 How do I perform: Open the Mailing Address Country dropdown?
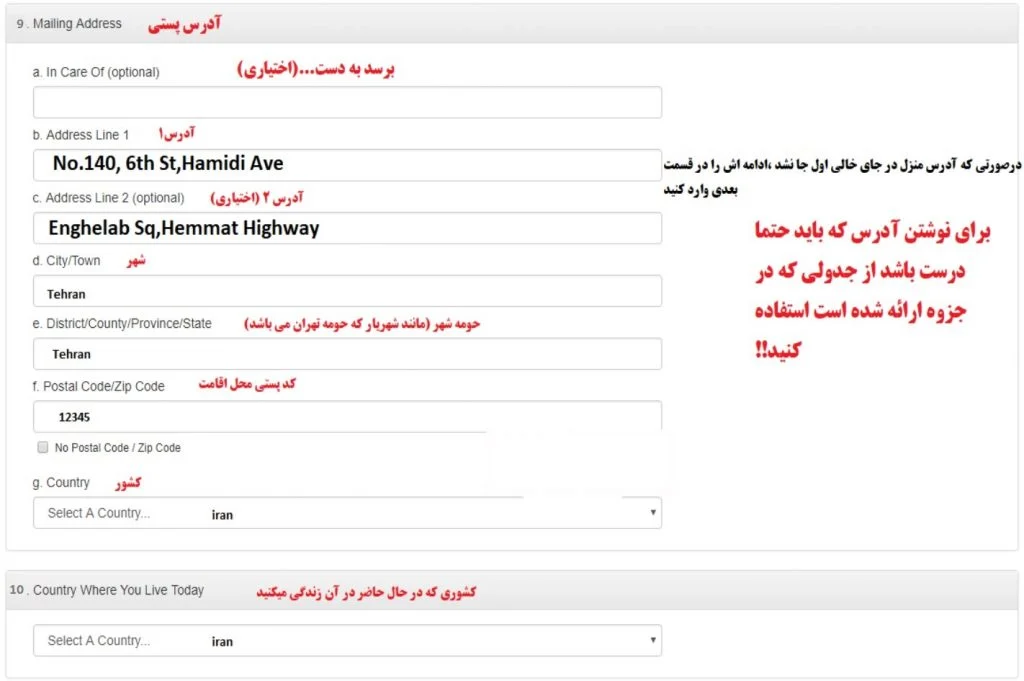347,513
